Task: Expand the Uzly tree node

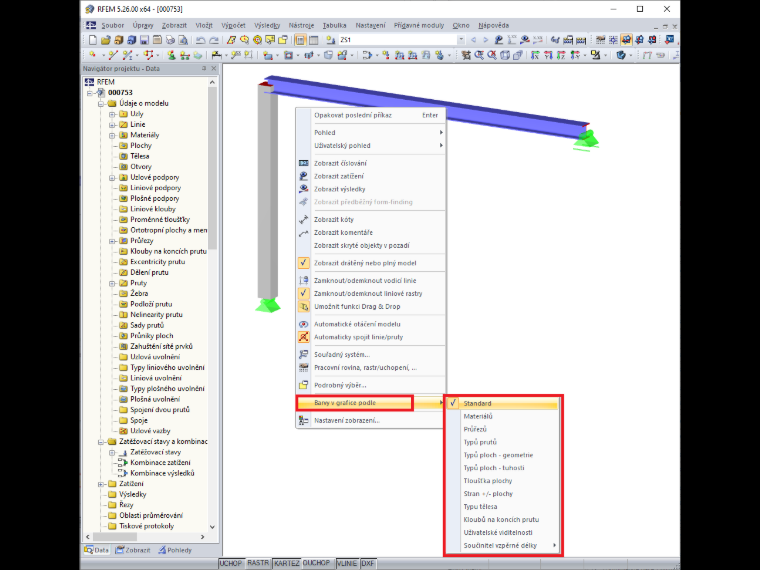Action: (x=112, y=114)
